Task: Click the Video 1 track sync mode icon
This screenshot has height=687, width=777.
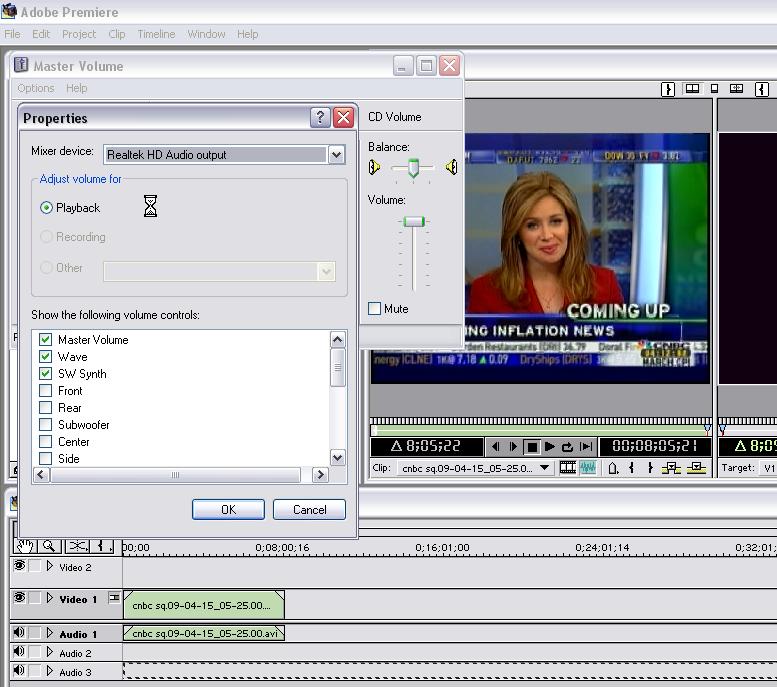Action: [x=114, y=598]
